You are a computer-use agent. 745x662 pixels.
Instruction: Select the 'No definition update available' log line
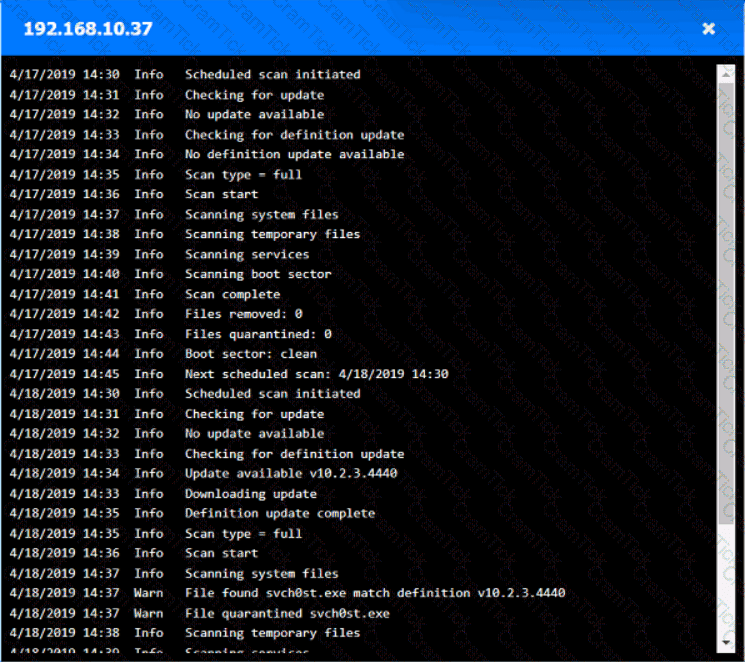point(294,154)
